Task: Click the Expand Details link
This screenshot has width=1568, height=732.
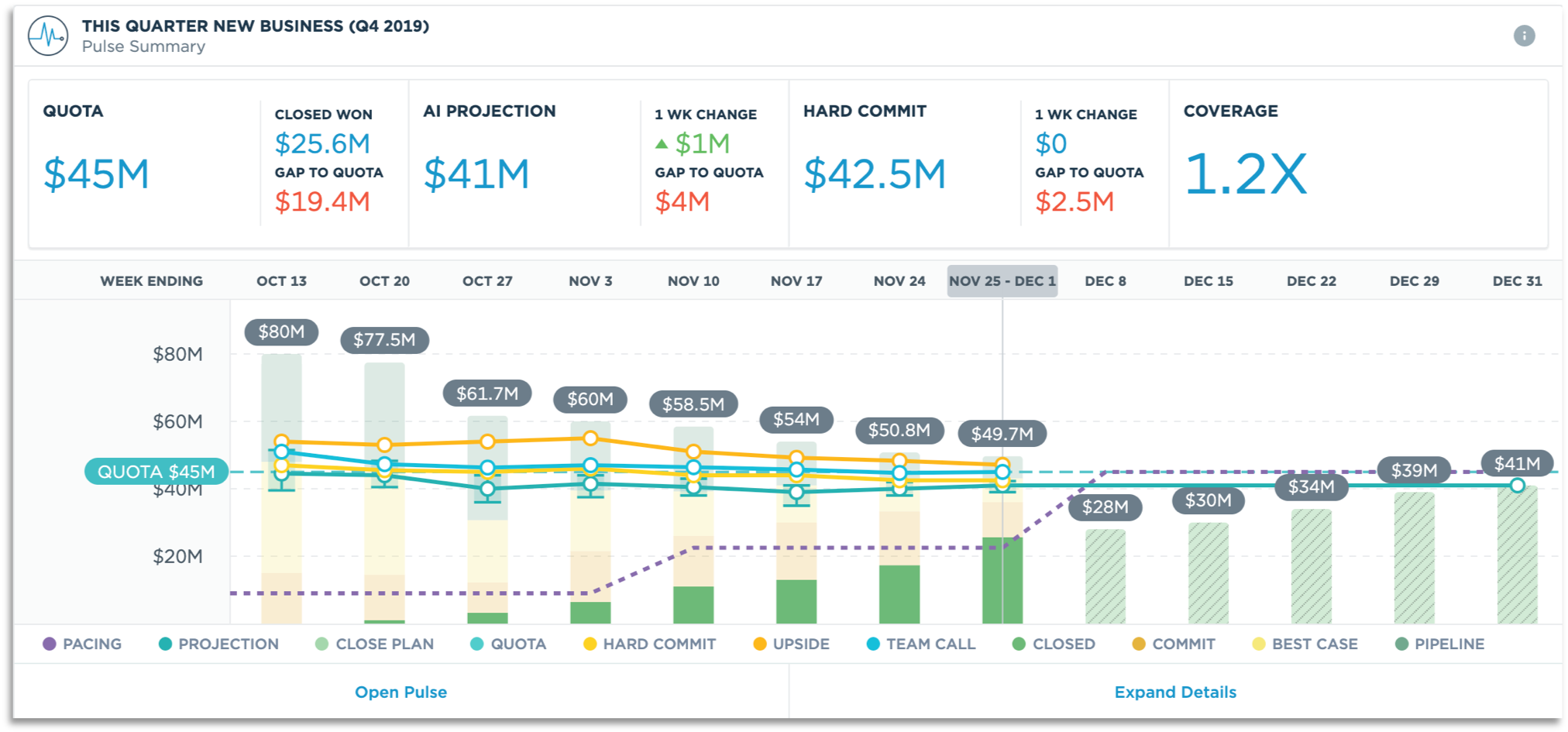Action: coord(1175,692)
